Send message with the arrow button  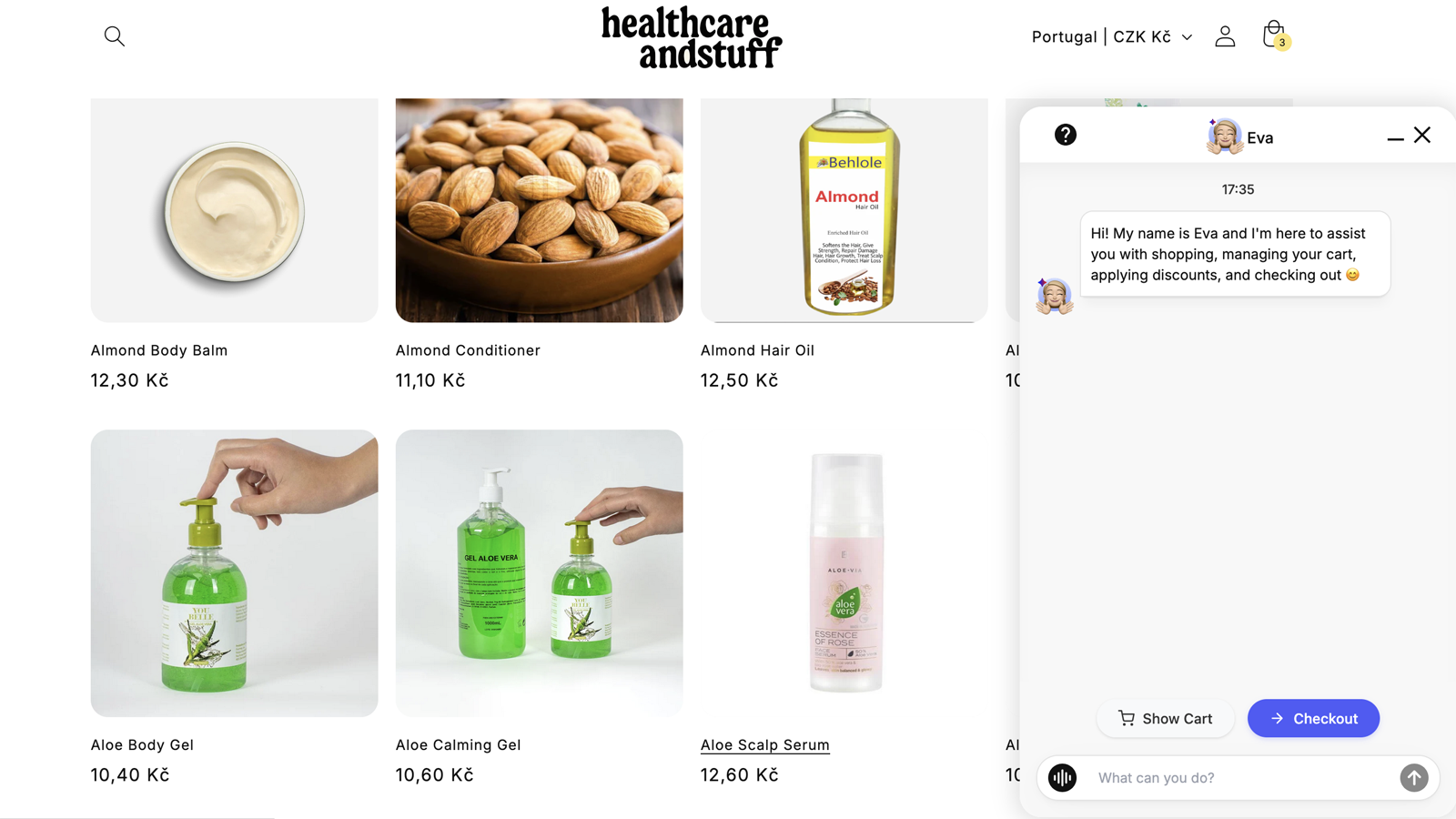click(1413, 778)
